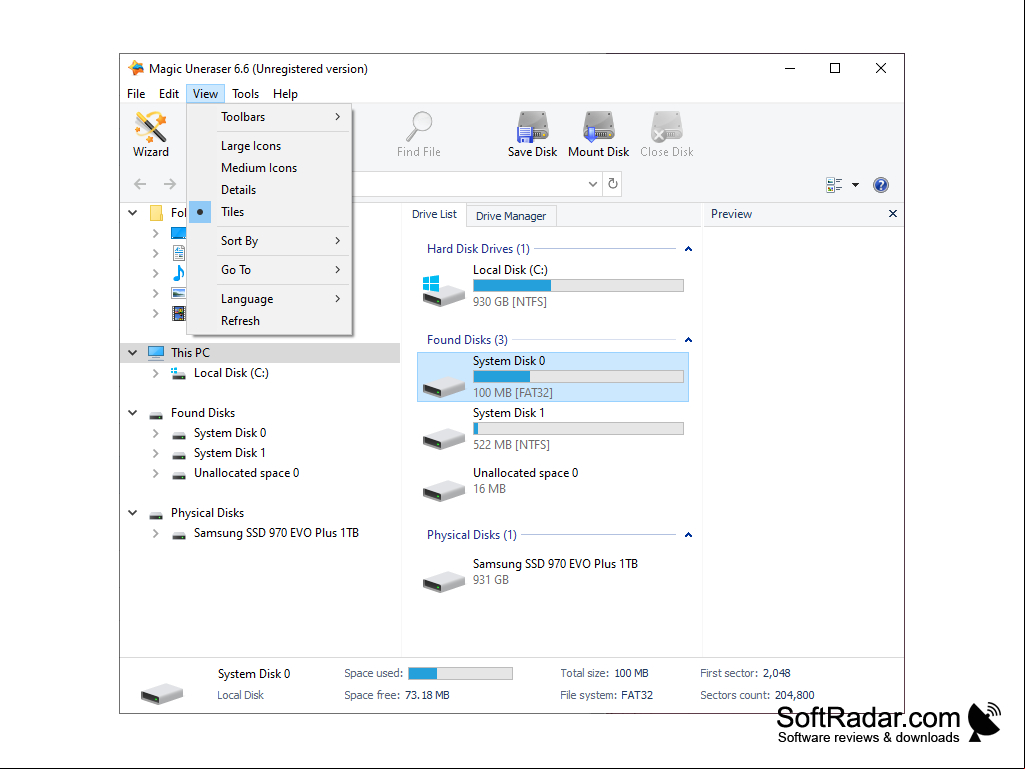Image resolution: width=1025 pixels, height=769 pixels.
Task: Click the System Disk 0 drive tile icon
Action: tap(443, 386)
